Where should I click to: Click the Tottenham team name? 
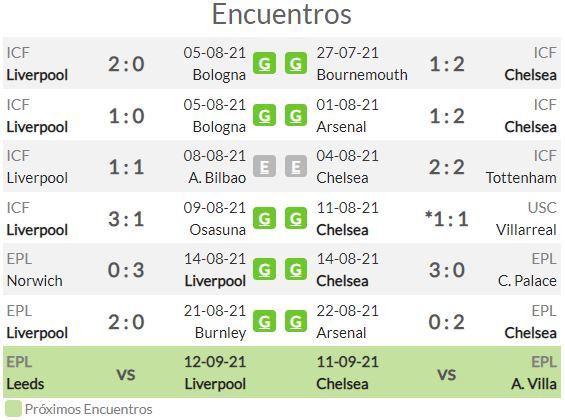[x=521, y=178]
